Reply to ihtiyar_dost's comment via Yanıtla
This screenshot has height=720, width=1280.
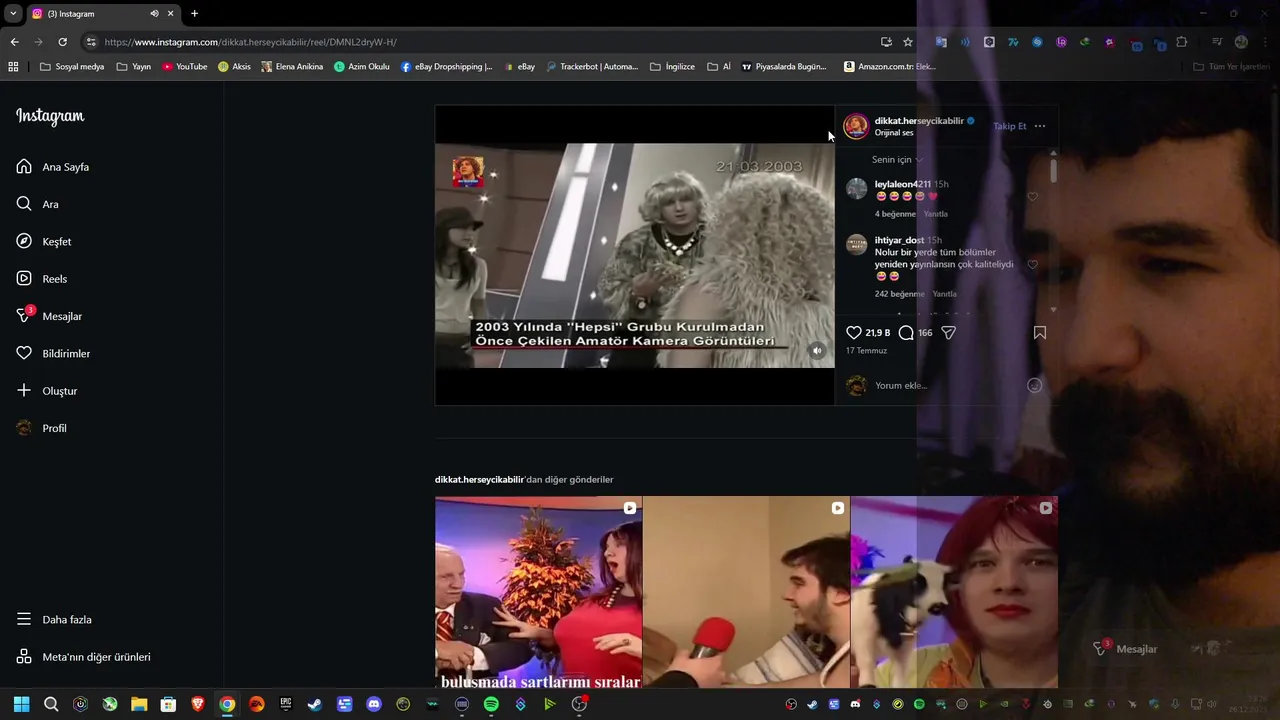945,294
